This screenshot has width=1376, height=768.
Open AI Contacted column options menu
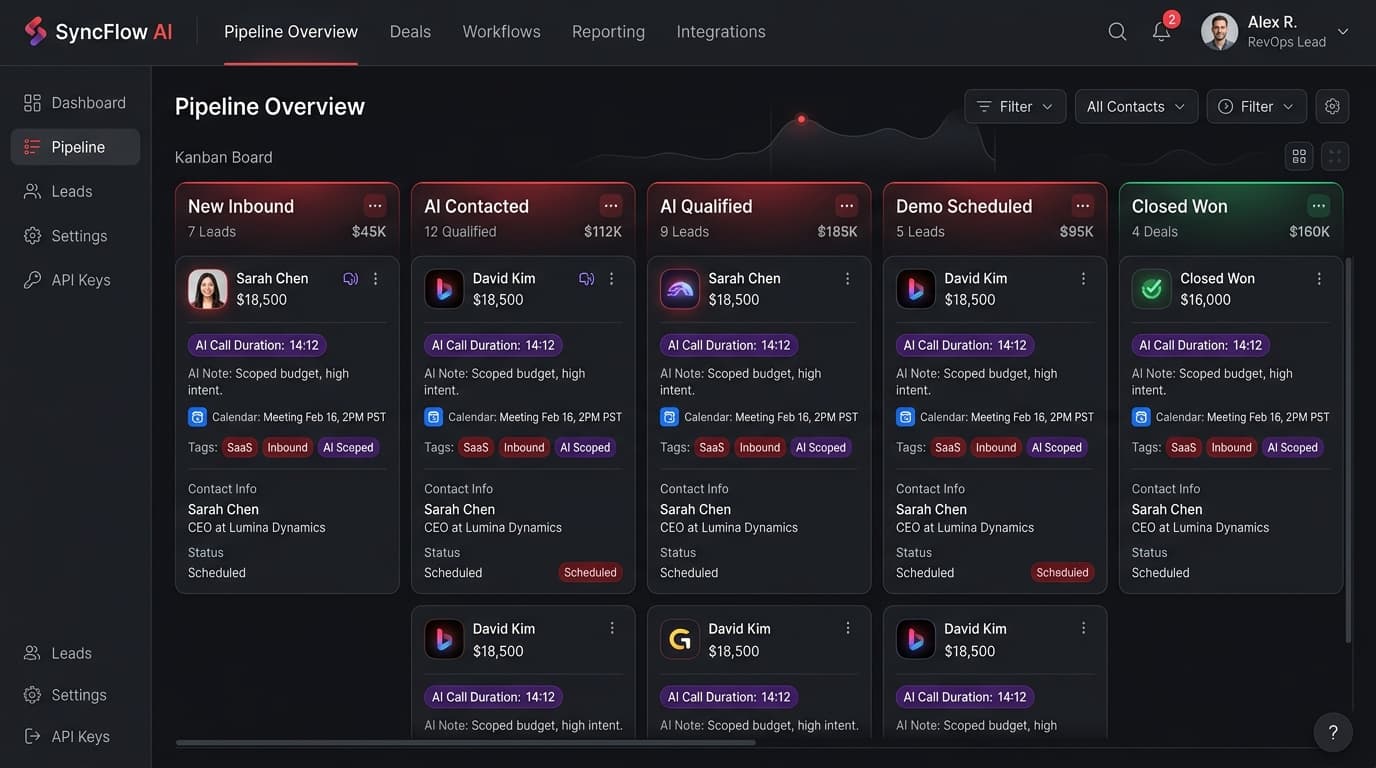(611, 206)
